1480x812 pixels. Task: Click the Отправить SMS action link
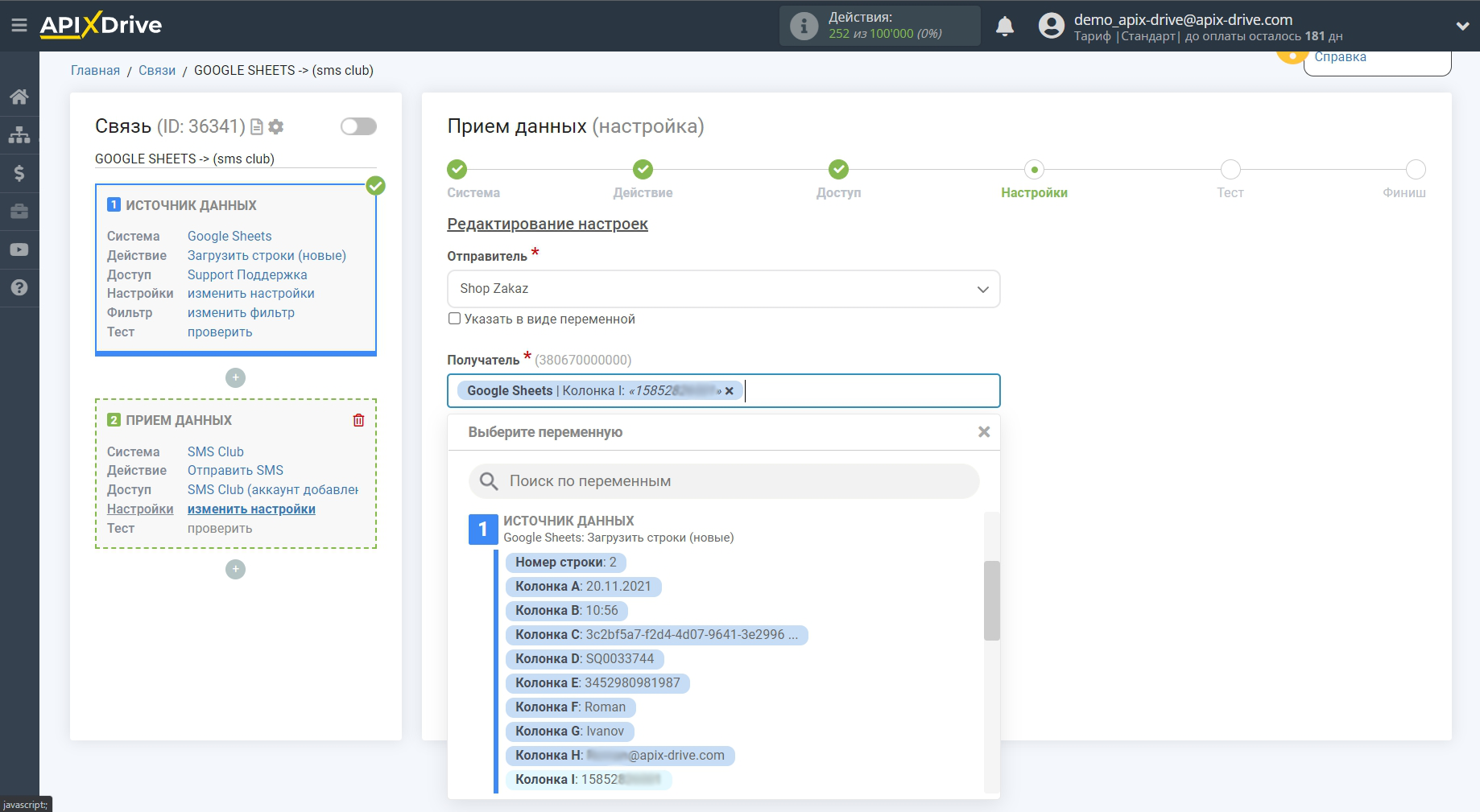click(235, 471)
